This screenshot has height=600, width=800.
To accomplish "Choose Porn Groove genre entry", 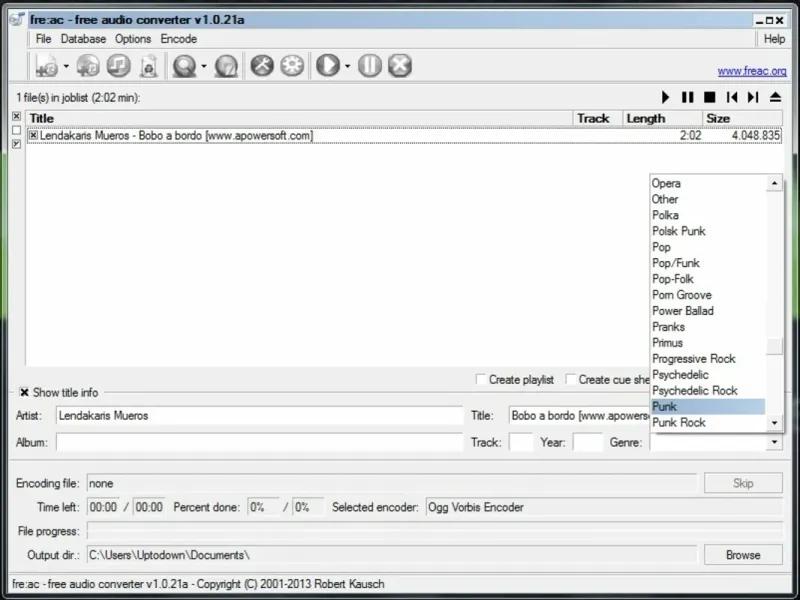I will 708,295.
